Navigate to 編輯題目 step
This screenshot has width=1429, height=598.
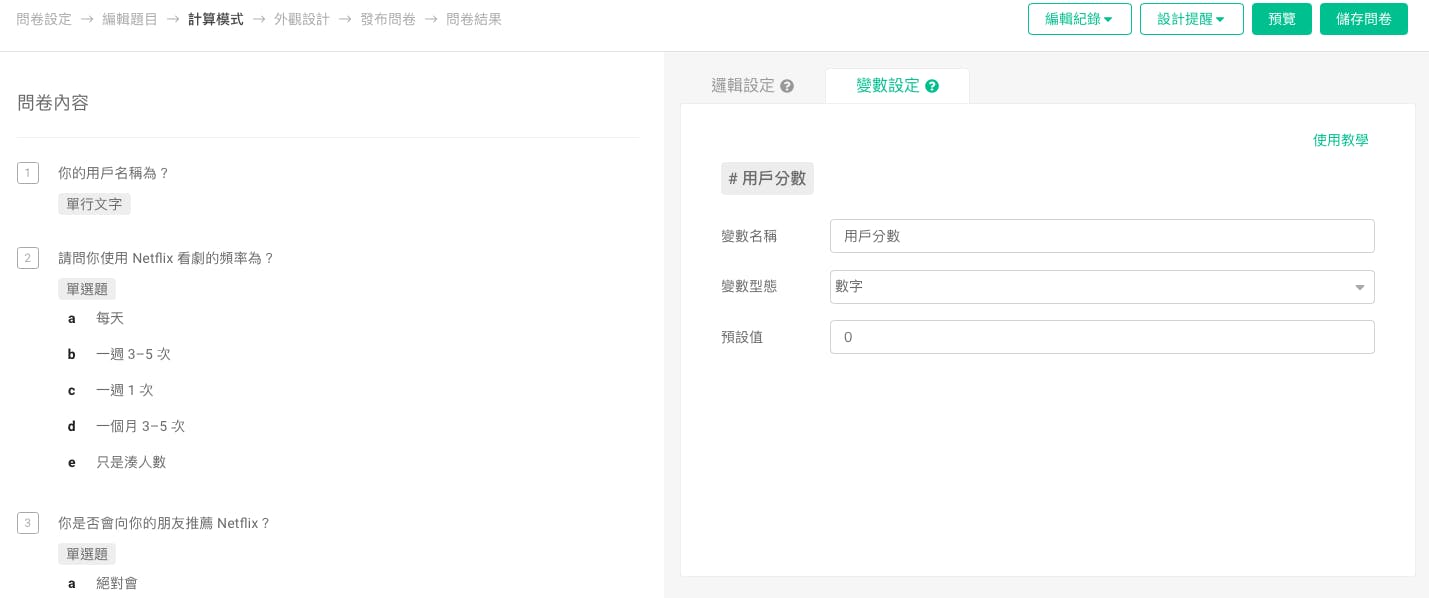coord(130,19)
